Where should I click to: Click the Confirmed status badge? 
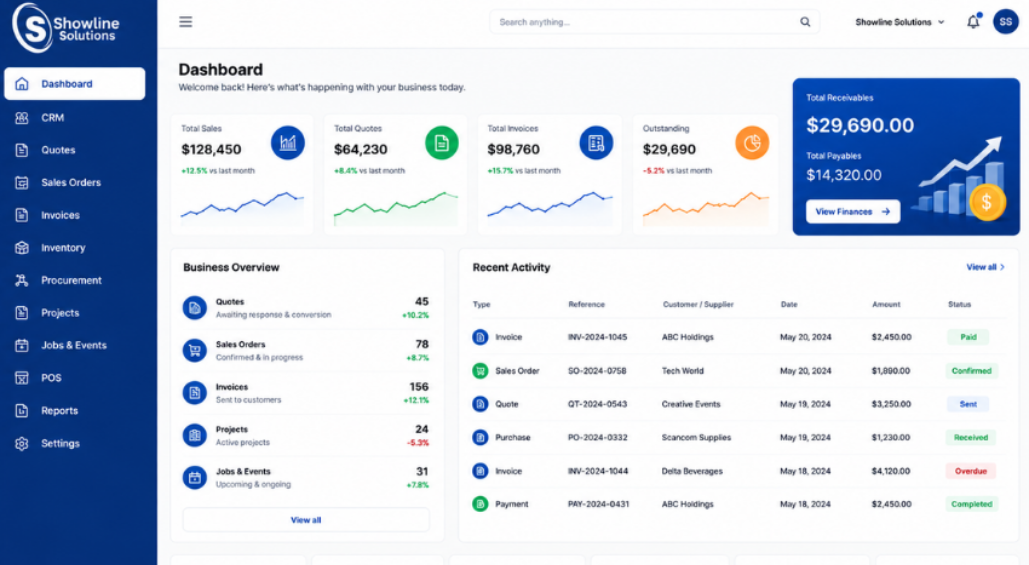(x=971, y=371)
